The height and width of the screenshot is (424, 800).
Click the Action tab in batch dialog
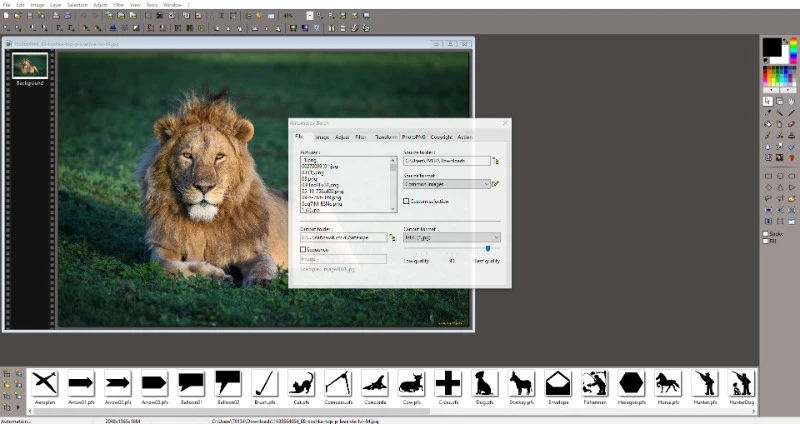coord(465,136)
